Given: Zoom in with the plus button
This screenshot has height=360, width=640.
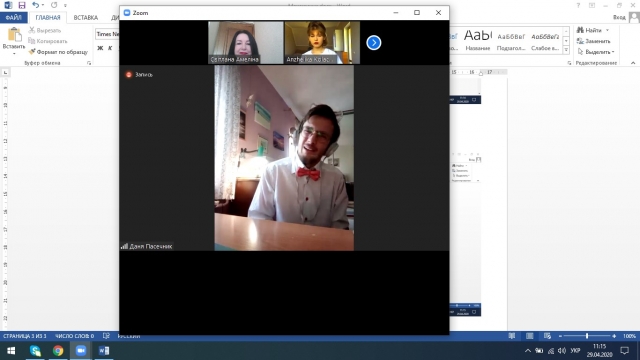Looking at the screenshot, I should [x=614, y=336].
